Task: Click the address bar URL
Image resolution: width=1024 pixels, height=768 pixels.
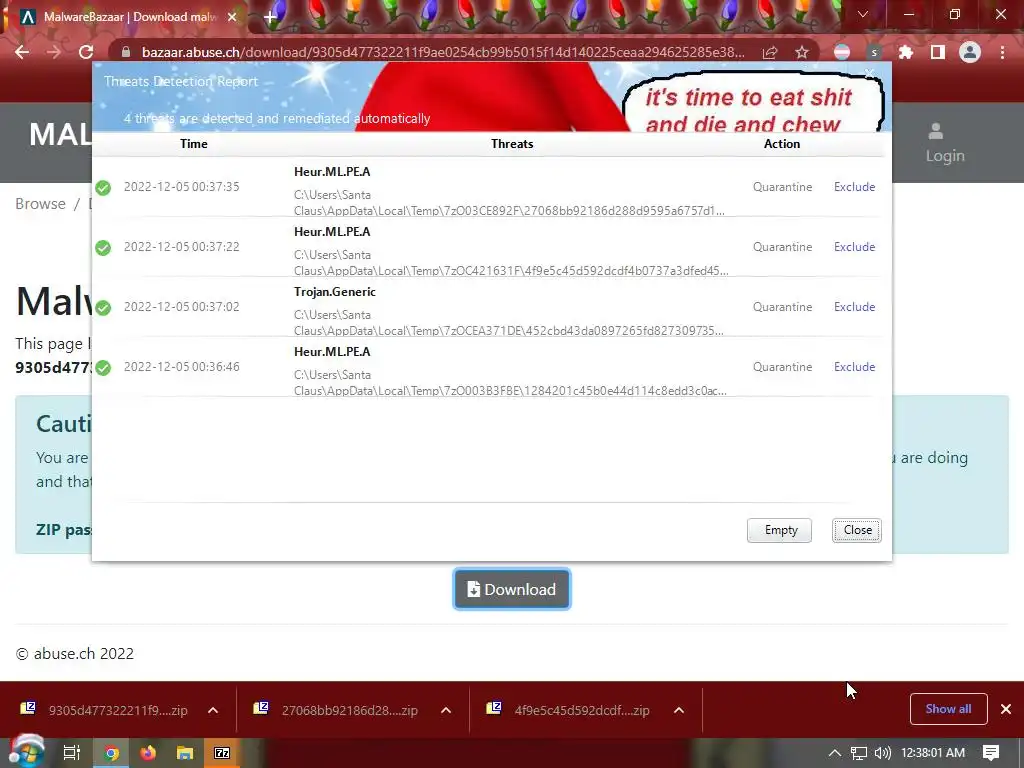Action: pyautogui.click(x=443, y=52)
